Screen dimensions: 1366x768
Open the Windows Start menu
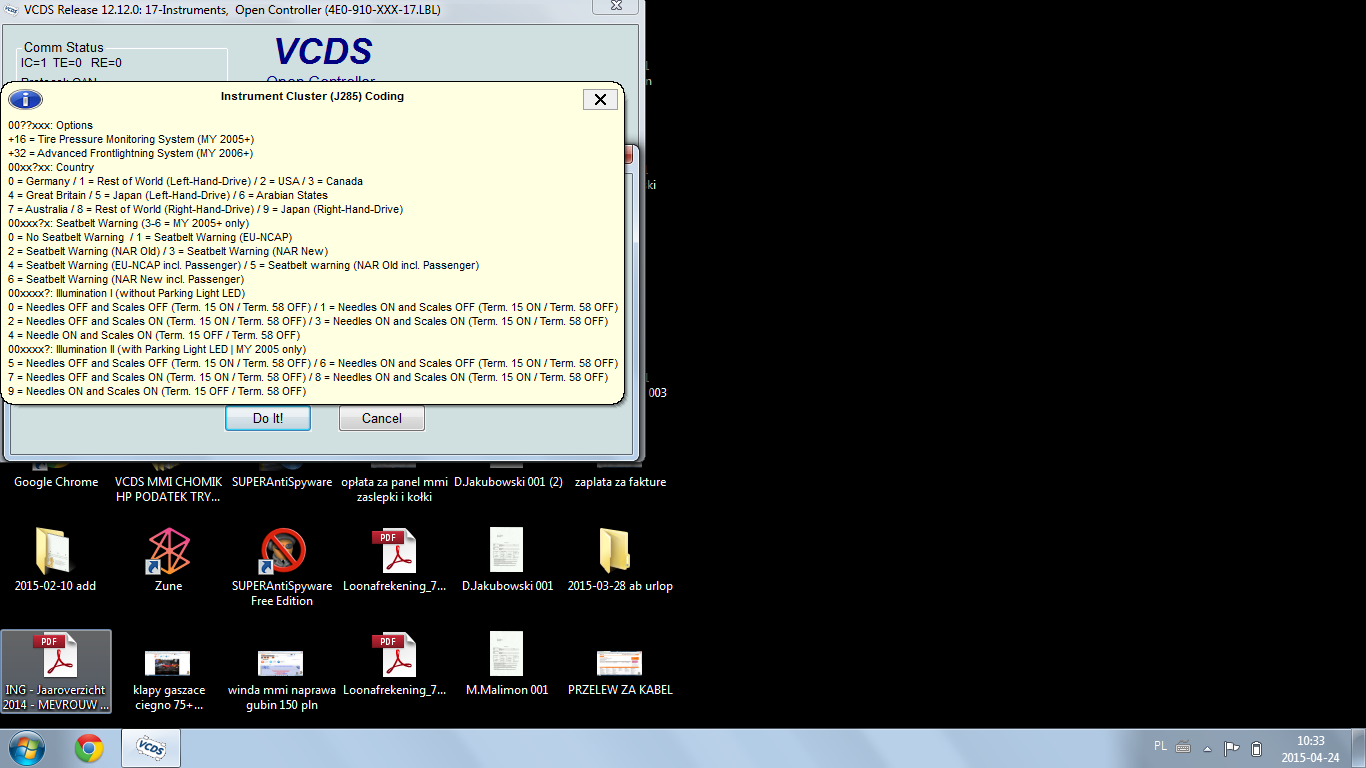25,748
